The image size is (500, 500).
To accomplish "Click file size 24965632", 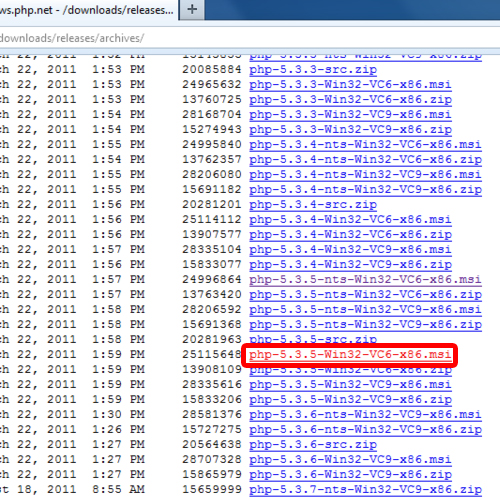I will [212, 84].
